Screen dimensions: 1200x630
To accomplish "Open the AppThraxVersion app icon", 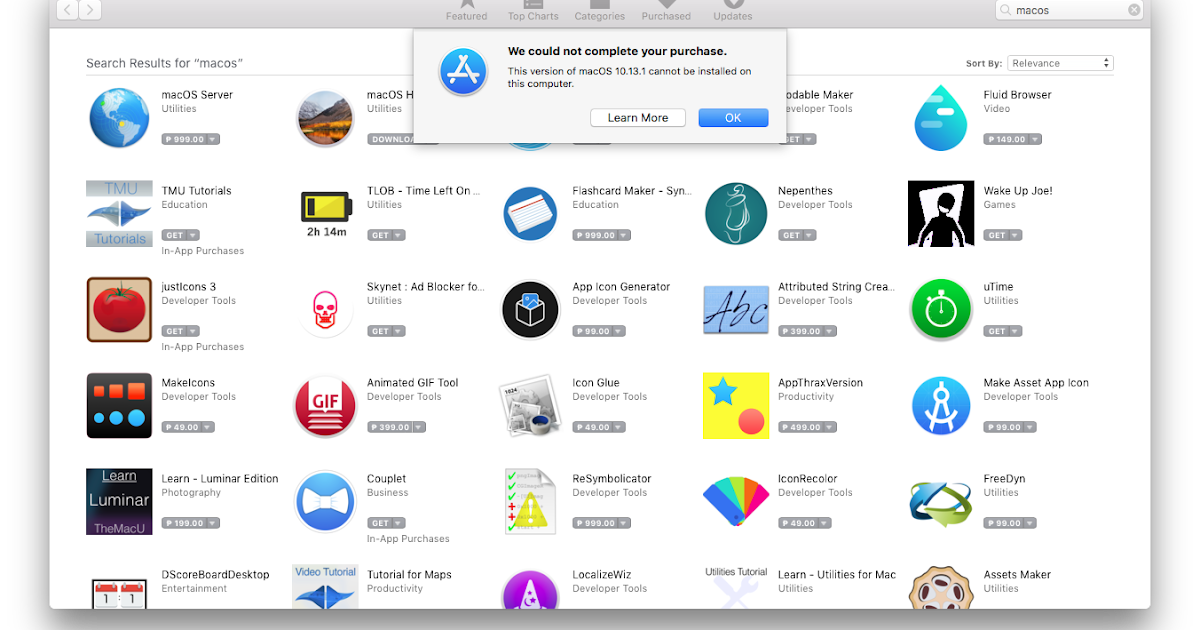I will tap(736, 406).
